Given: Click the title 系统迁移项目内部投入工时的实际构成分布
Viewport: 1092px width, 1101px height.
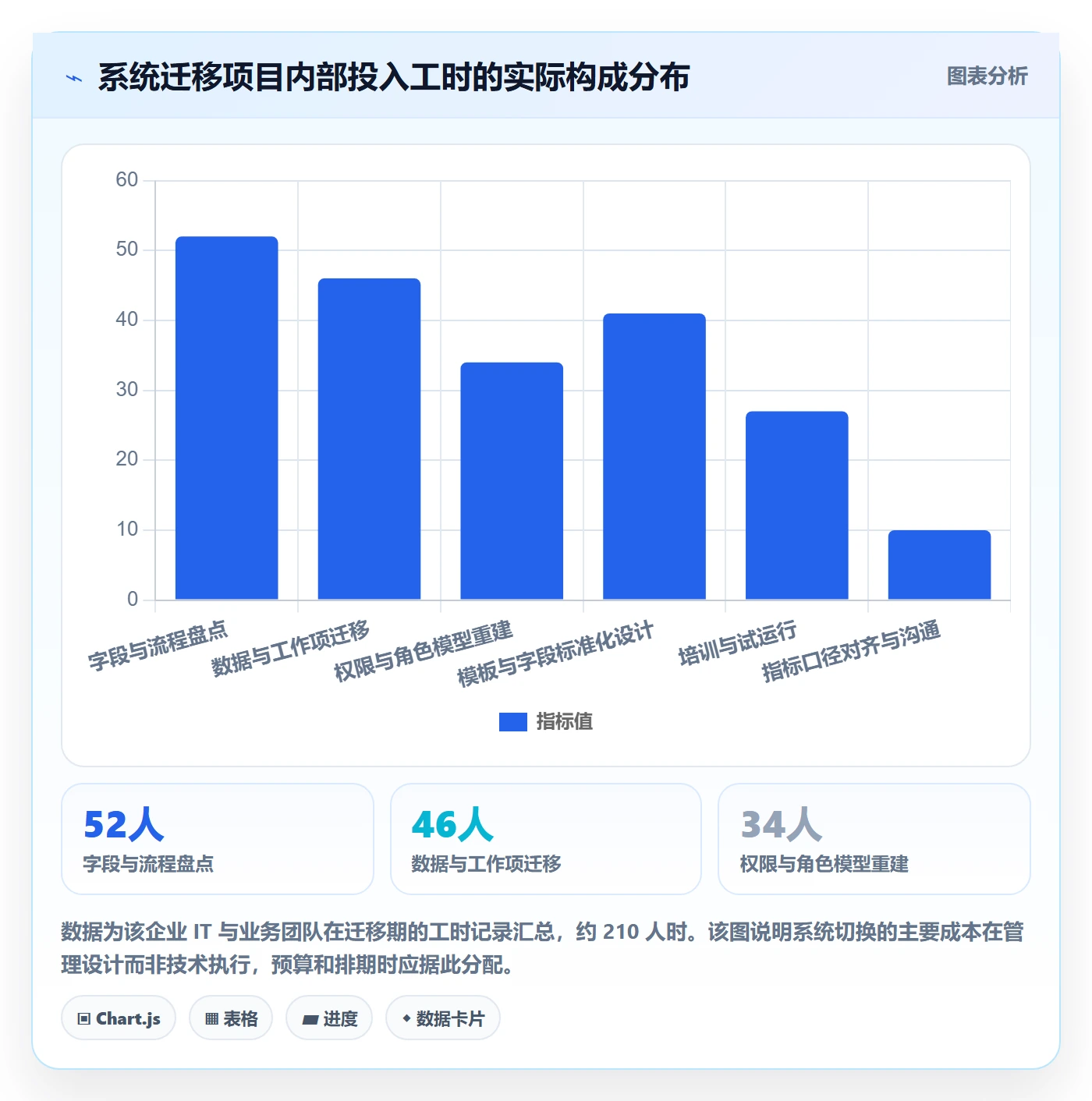Looking at the screenshot, I should pos(394,77).
